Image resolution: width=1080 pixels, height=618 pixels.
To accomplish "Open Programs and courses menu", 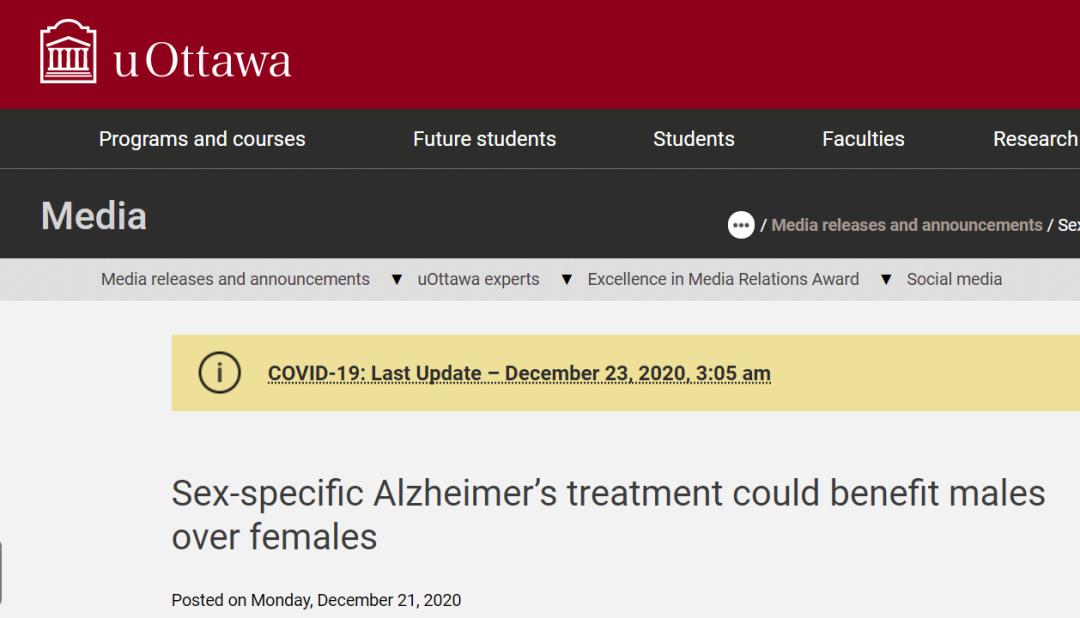I will (x=202, y=139).
